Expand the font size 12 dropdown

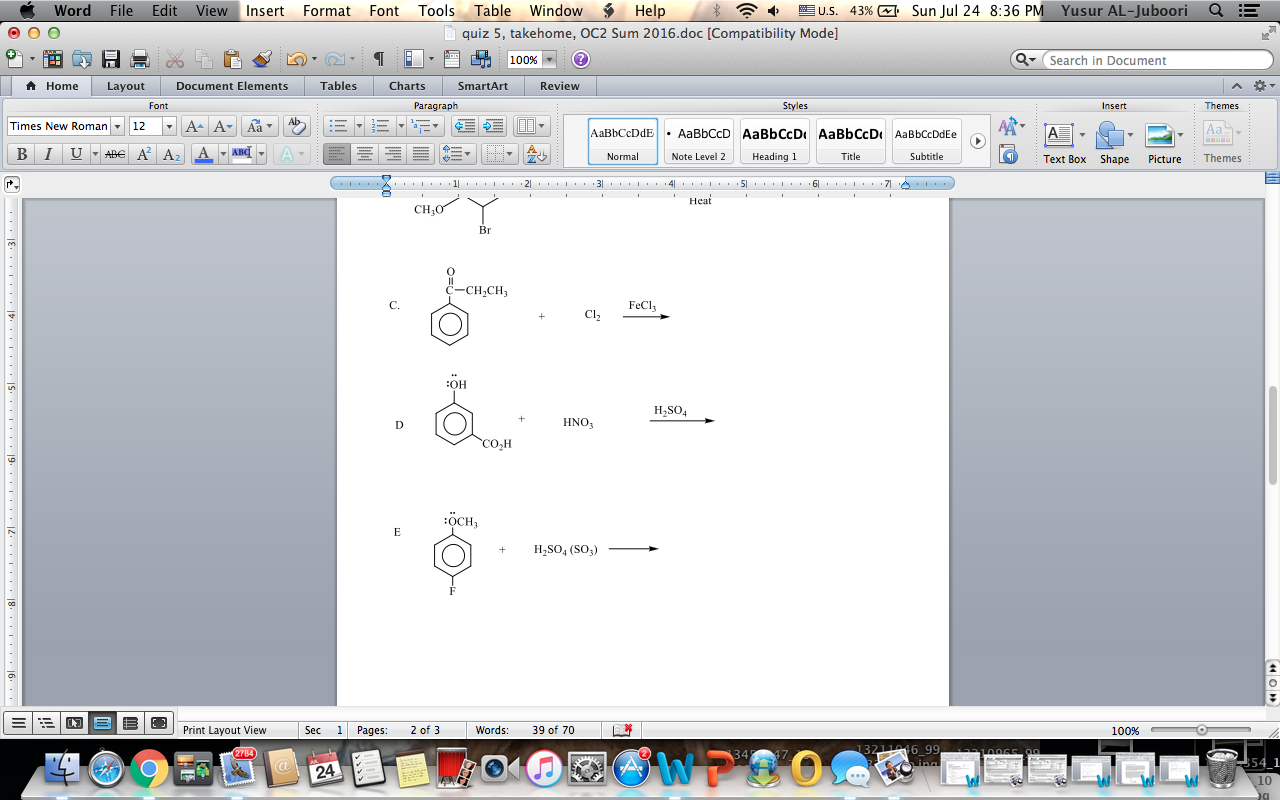click(169, 126)
